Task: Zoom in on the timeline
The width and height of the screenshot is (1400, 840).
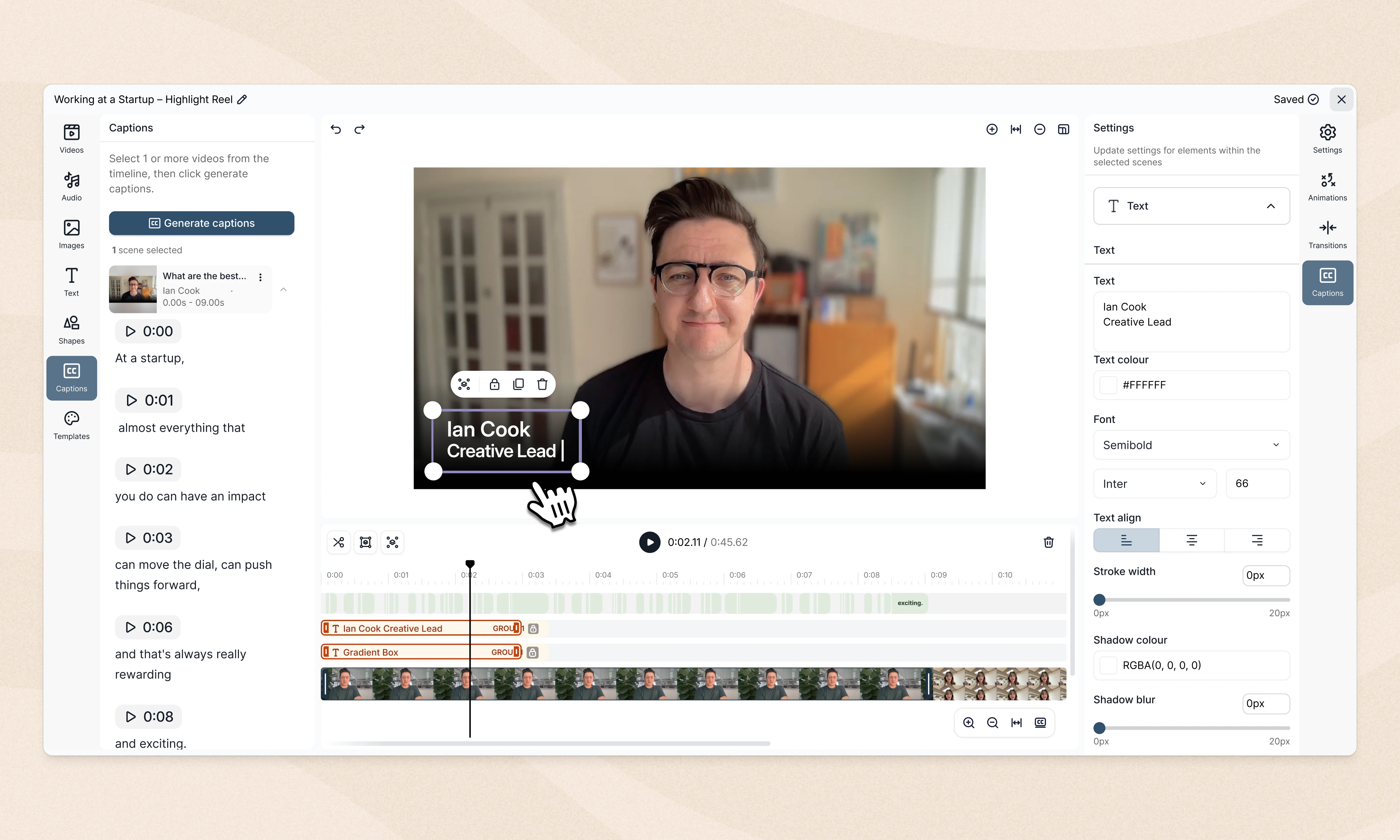Action: [x=969, y=723]
